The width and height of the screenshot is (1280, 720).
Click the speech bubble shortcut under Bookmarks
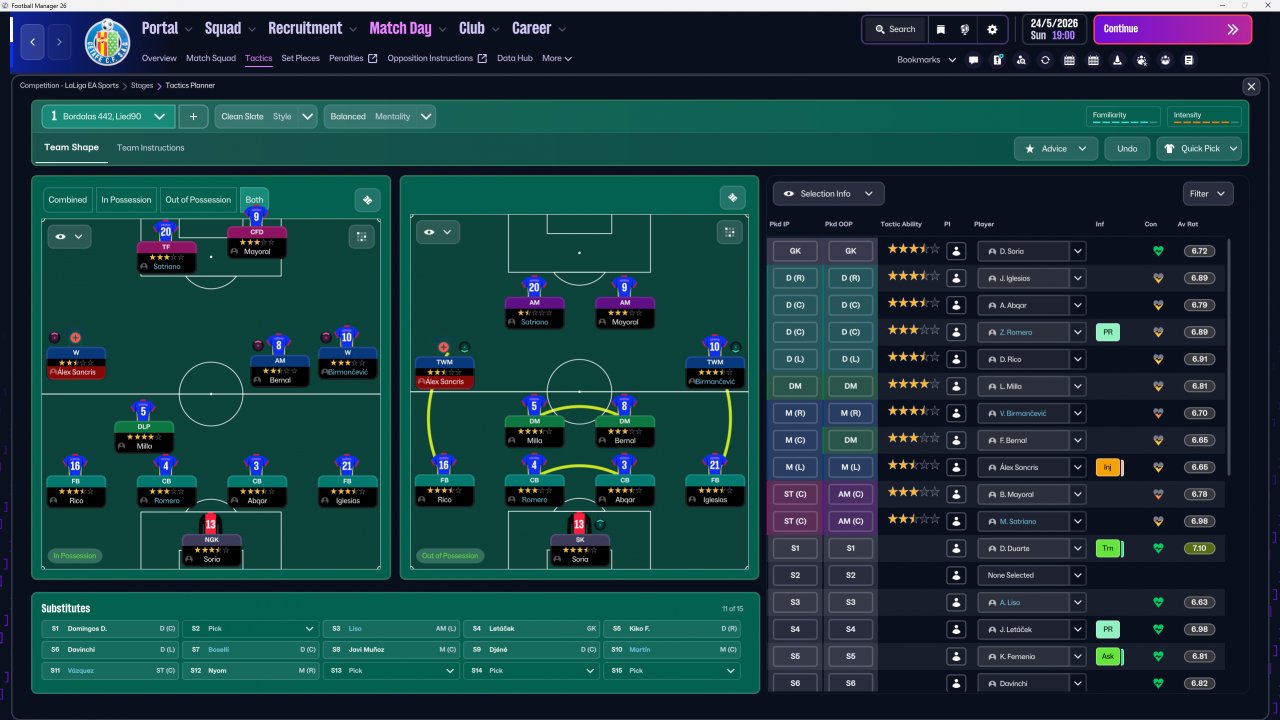[973, 60]
